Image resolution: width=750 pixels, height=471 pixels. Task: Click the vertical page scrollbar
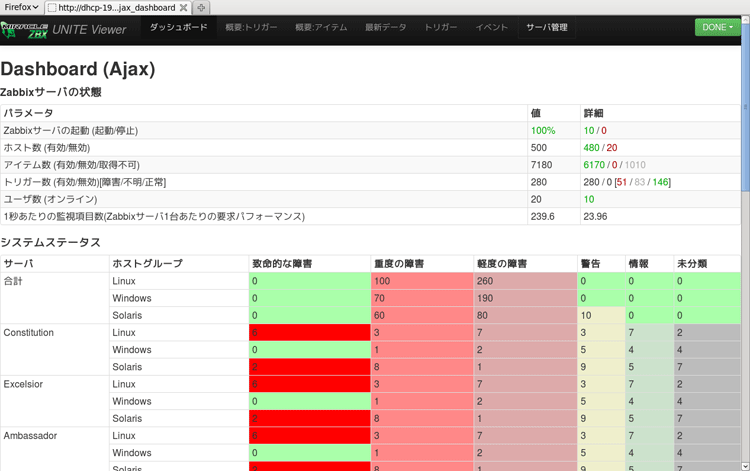point(745,250)
